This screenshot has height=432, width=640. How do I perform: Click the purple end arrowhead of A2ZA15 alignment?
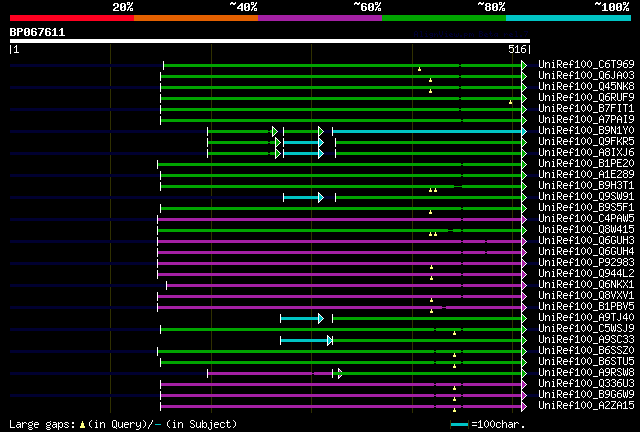point(524,407)
